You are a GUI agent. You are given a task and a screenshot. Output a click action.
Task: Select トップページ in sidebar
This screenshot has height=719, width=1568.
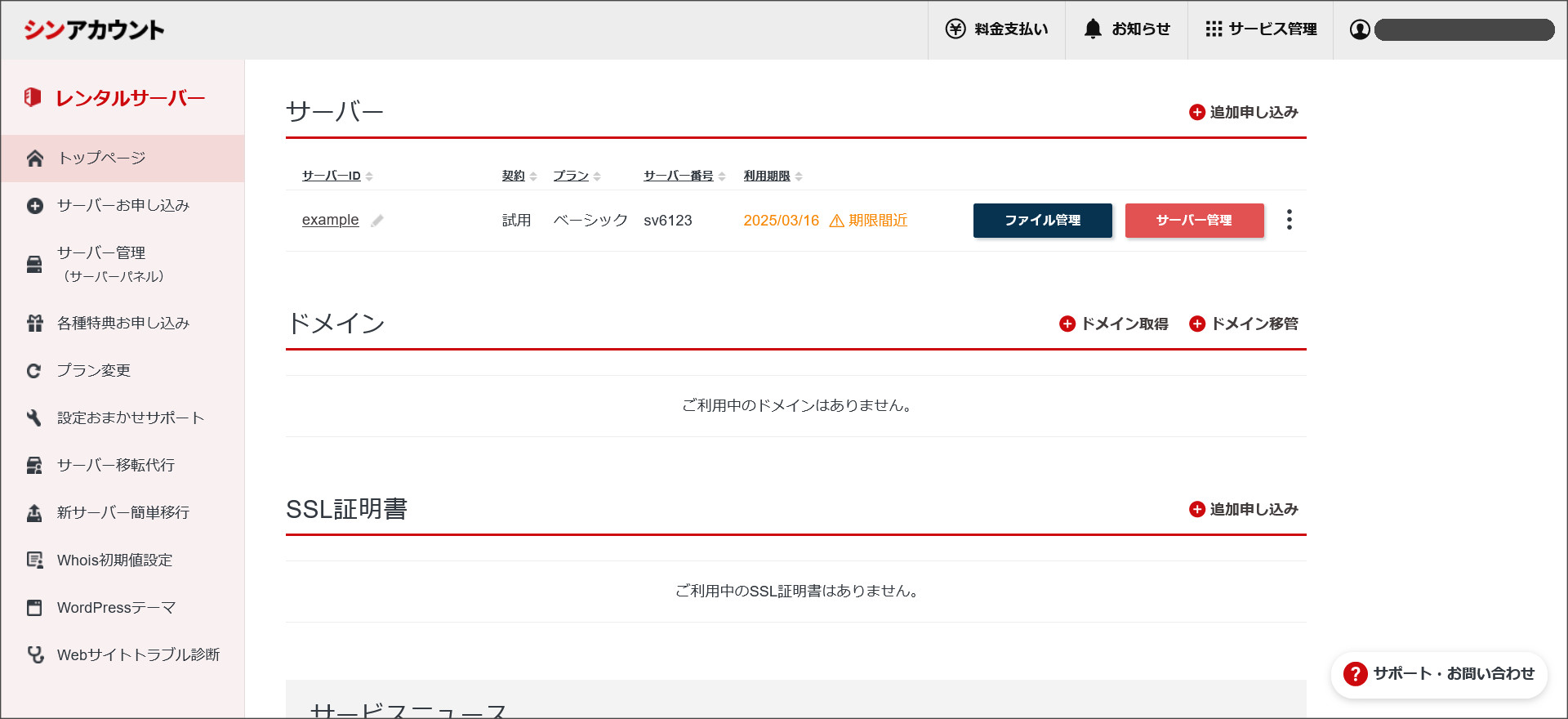click(122, 159)
